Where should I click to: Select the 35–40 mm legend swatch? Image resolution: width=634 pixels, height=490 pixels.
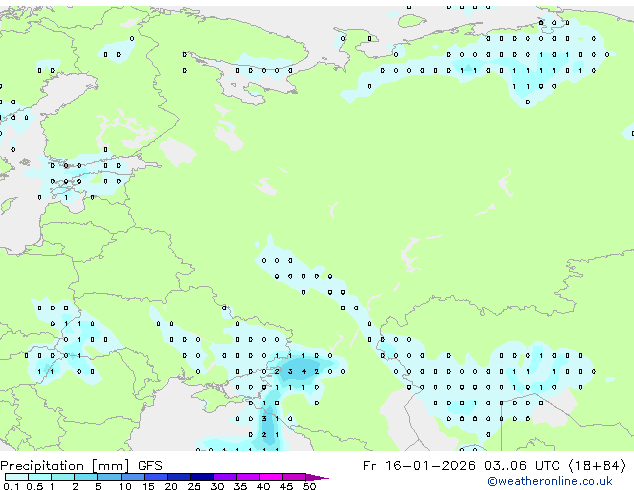[248, 477]
